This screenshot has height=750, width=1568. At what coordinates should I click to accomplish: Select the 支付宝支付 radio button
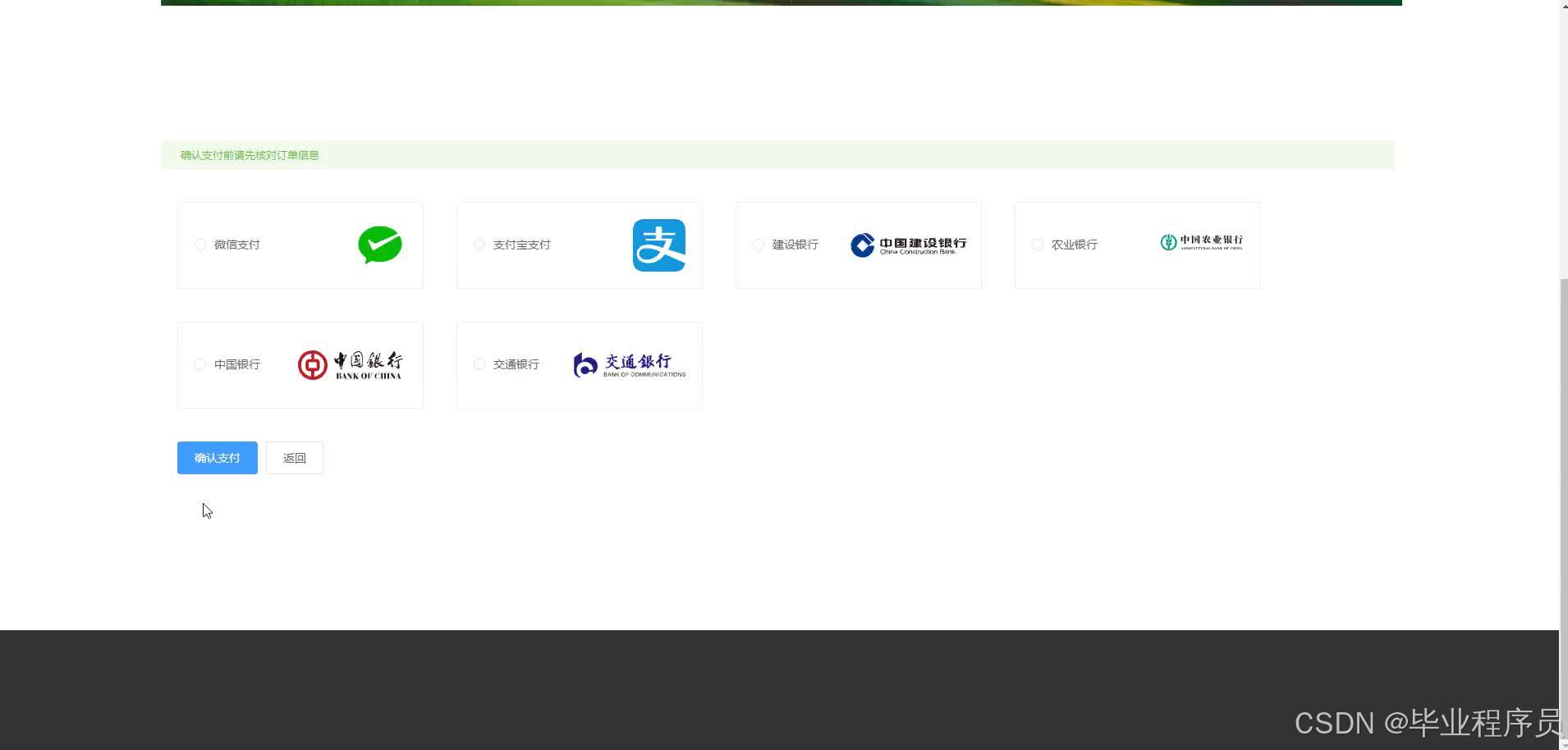[x=479, y=245]
